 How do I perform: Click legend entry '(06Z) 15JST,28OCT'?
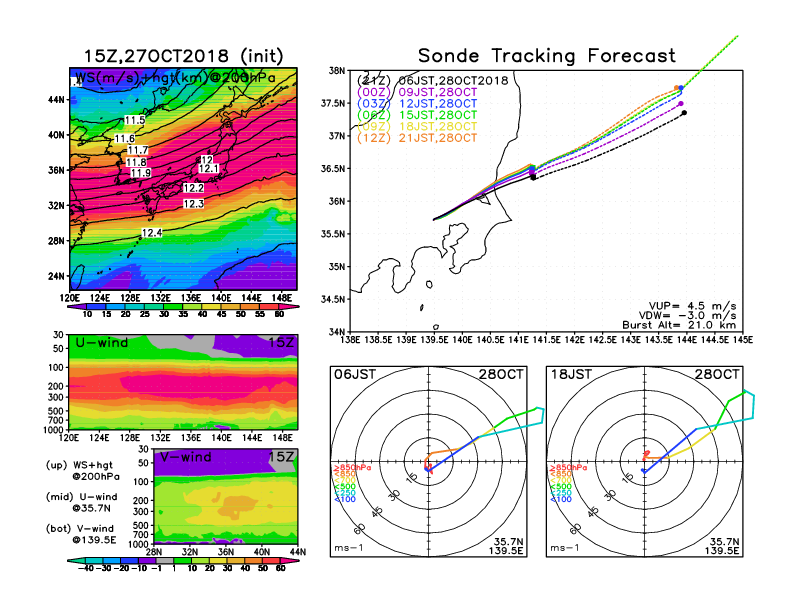417,115
